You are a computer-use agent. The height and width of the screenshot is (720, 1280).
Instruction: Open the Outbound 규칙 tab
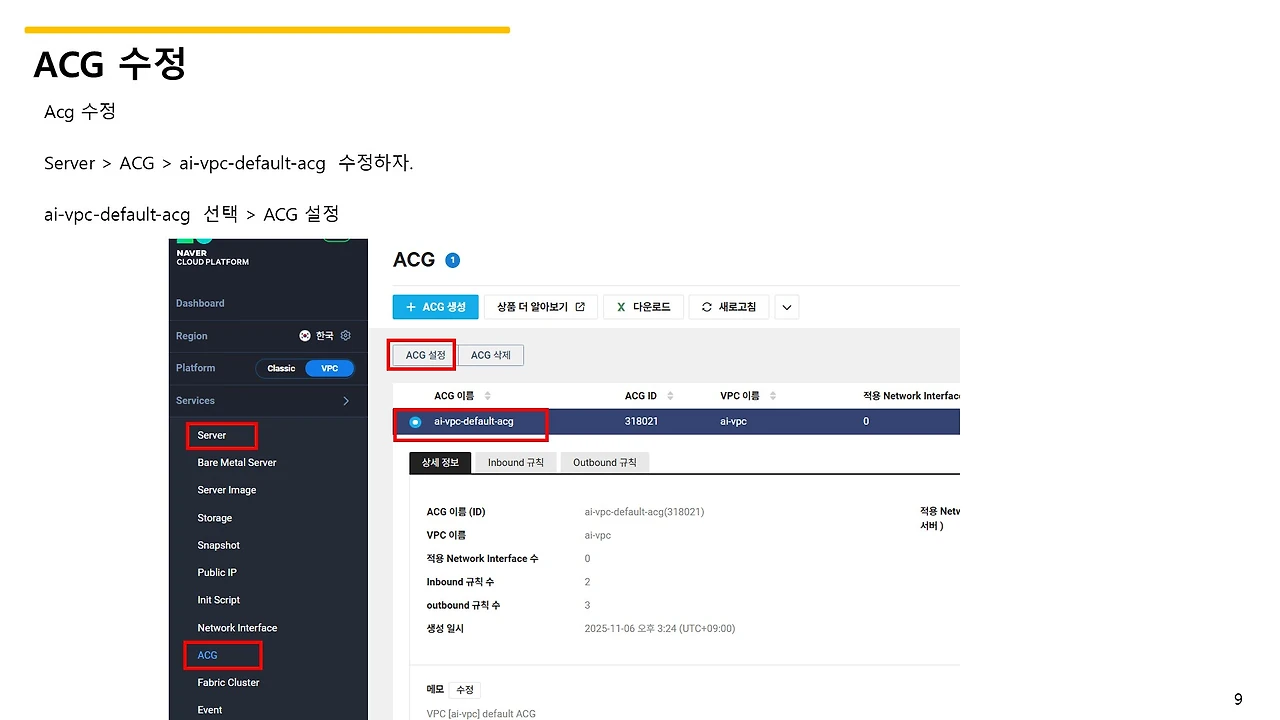(604, 462)
